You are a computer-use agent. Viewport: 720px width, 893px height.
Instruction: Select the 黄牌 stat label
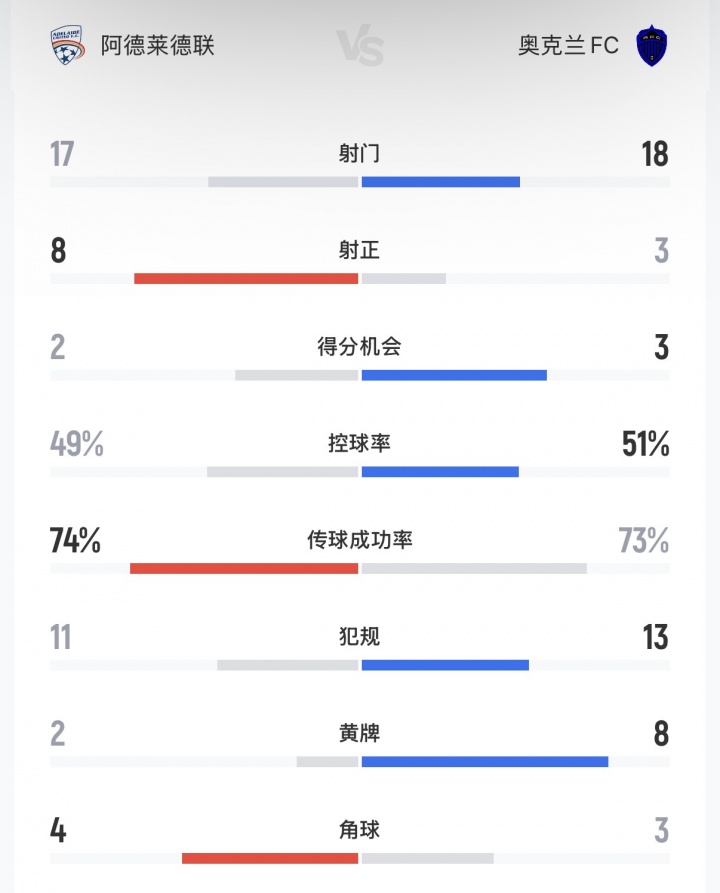click(360, 734)
